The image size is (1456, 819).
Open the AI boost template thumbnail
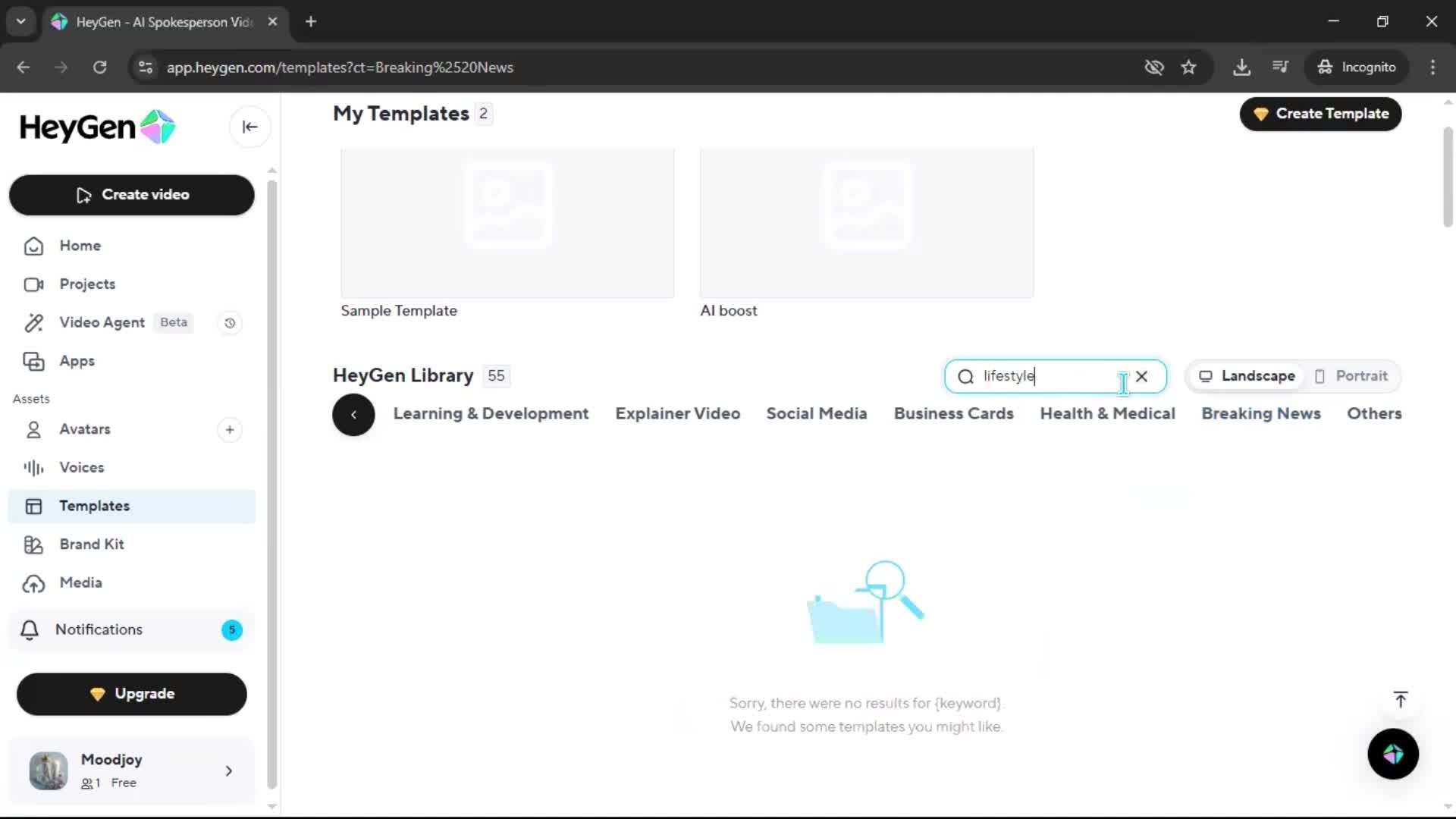[866, 223]
